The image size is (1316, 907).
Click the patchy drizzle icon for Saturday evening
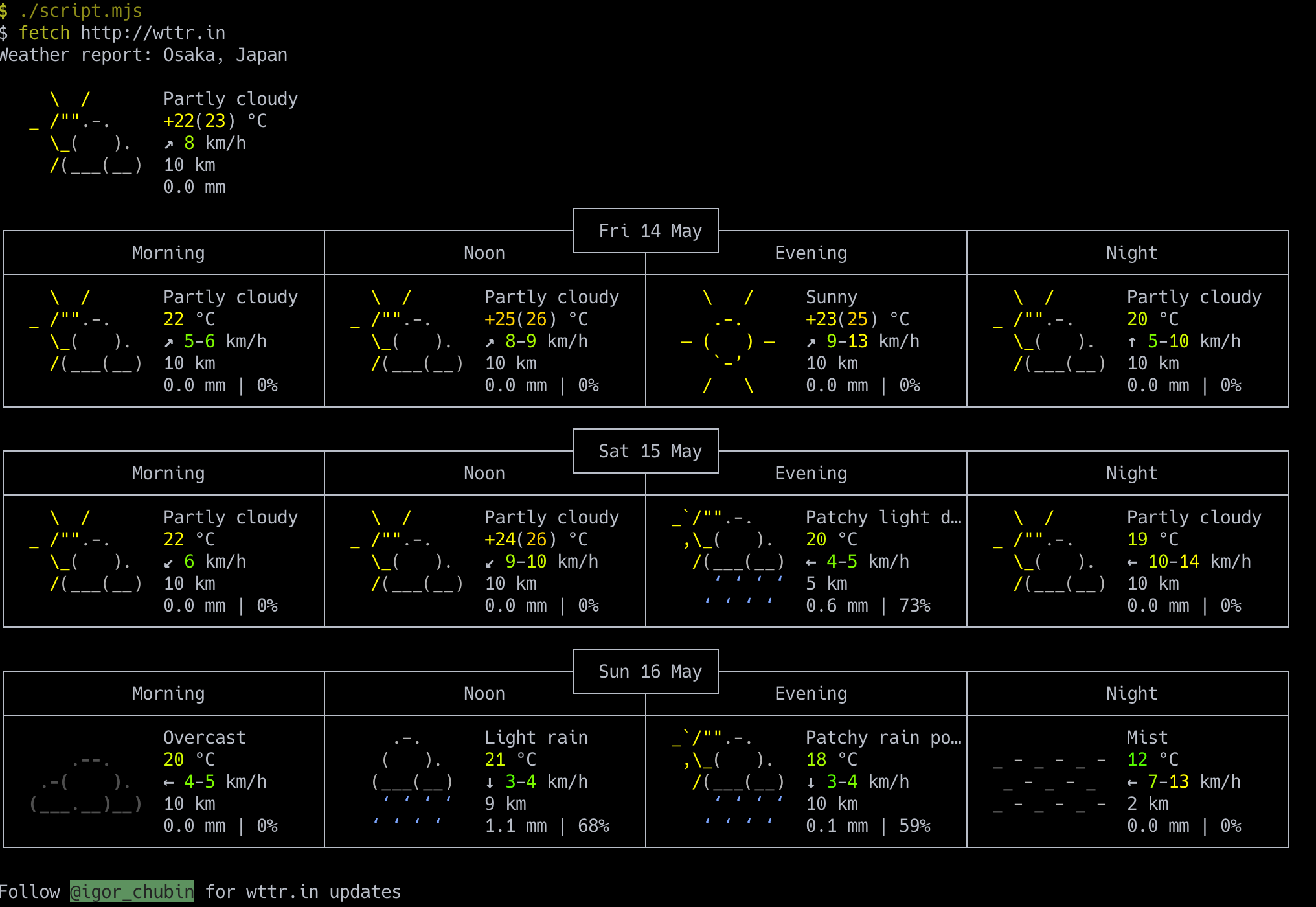pyautogui.click(x=728, y=561)
